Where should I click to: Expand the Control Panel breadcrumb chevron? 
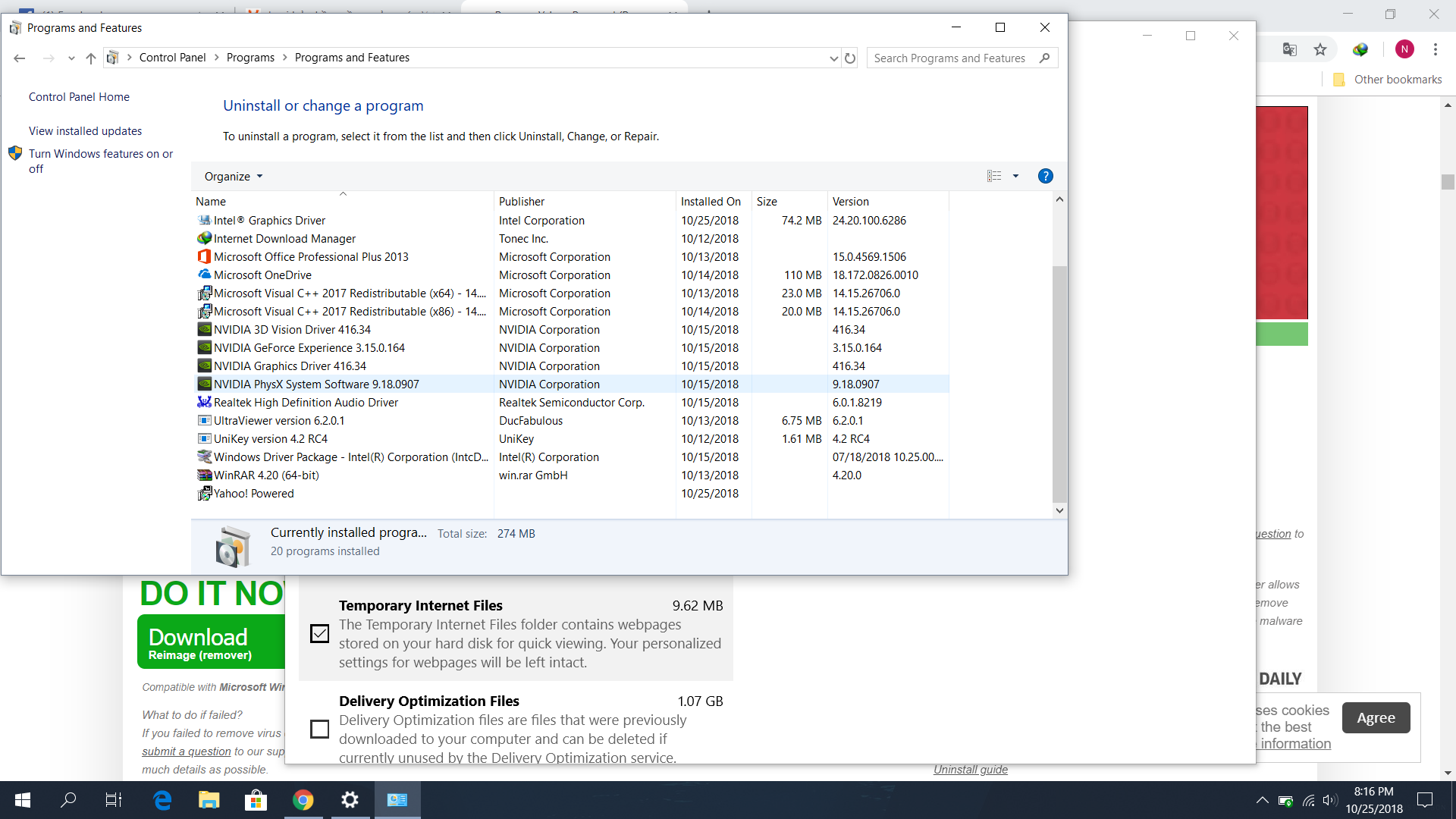coord(216,58)
